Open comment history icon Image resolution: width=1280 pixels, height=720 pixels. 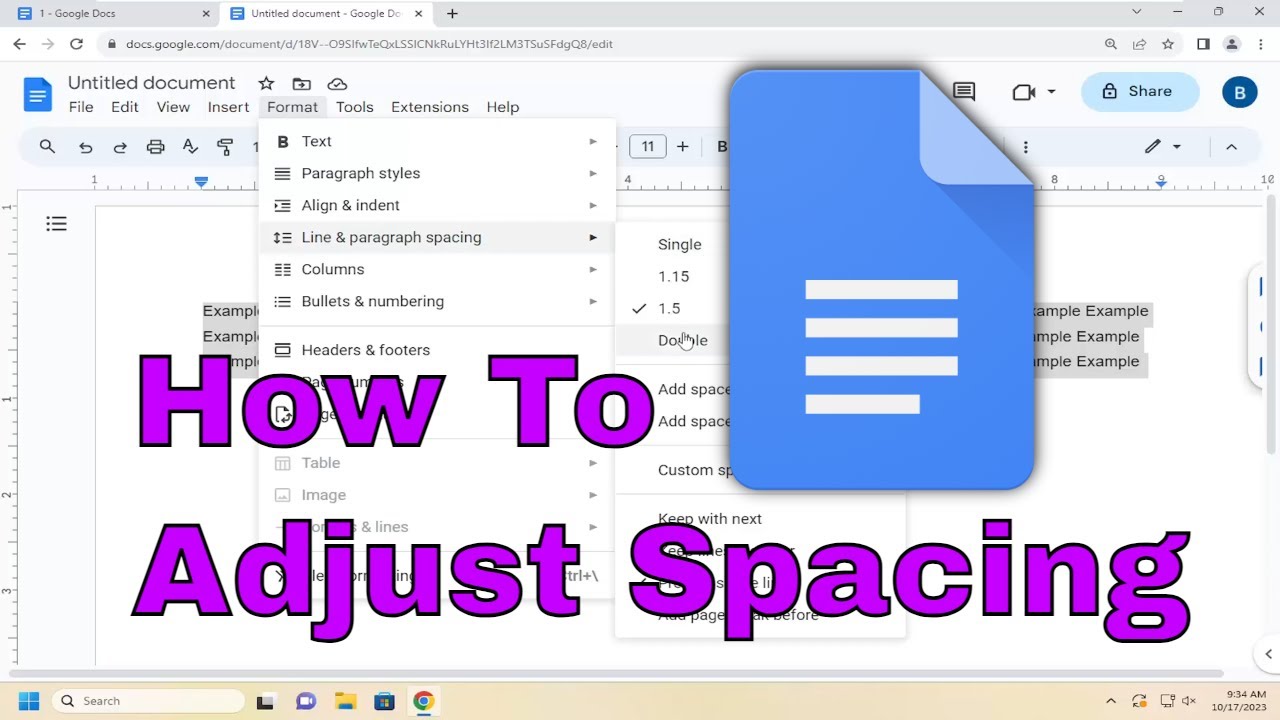tap(964, 92)
